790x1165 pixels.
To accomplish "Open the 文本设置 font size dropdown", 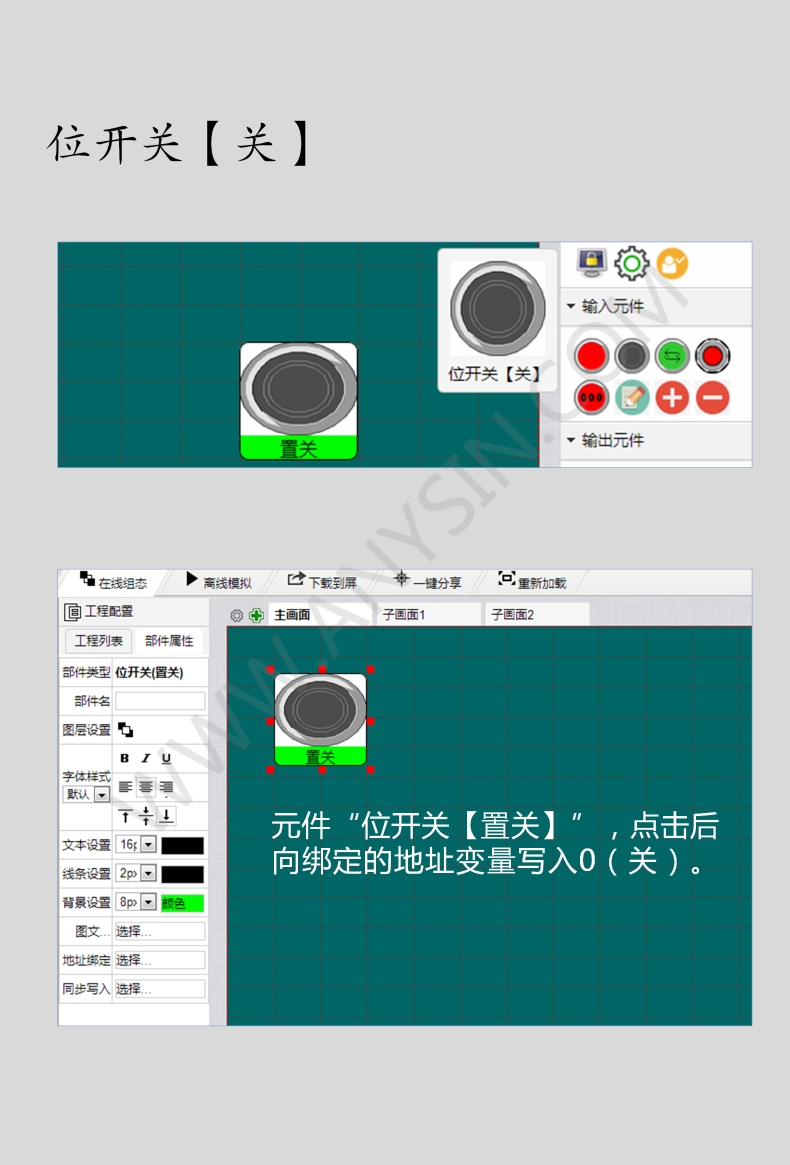I will tap(147, 845).
